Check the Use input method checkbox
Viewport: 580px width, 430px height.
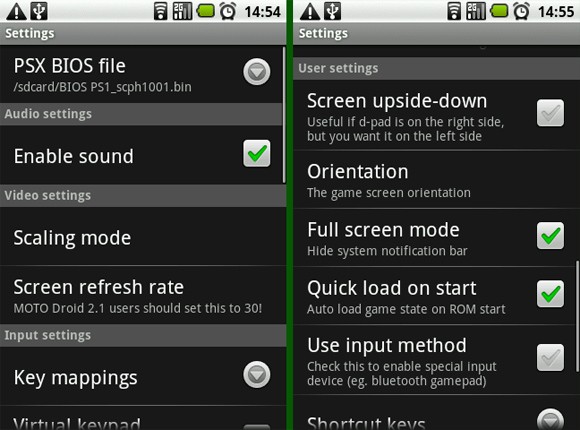[x=550, y=357]
